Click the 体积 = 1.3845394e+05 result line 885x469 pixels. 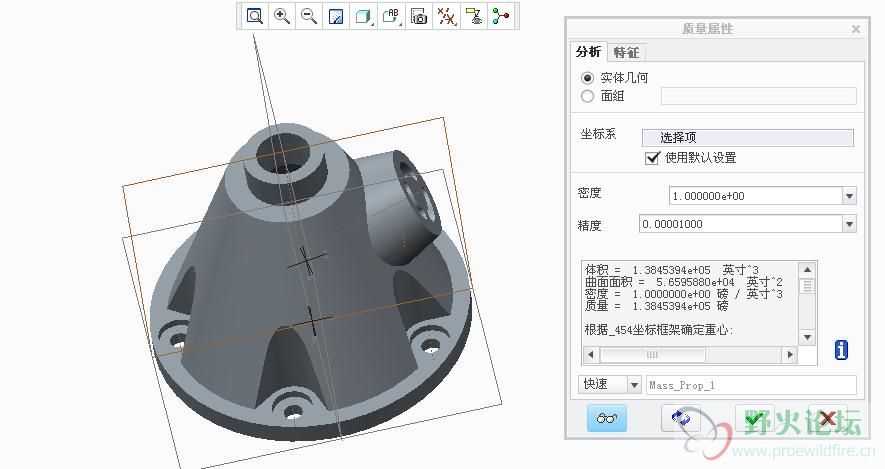[x=672, y=270]
